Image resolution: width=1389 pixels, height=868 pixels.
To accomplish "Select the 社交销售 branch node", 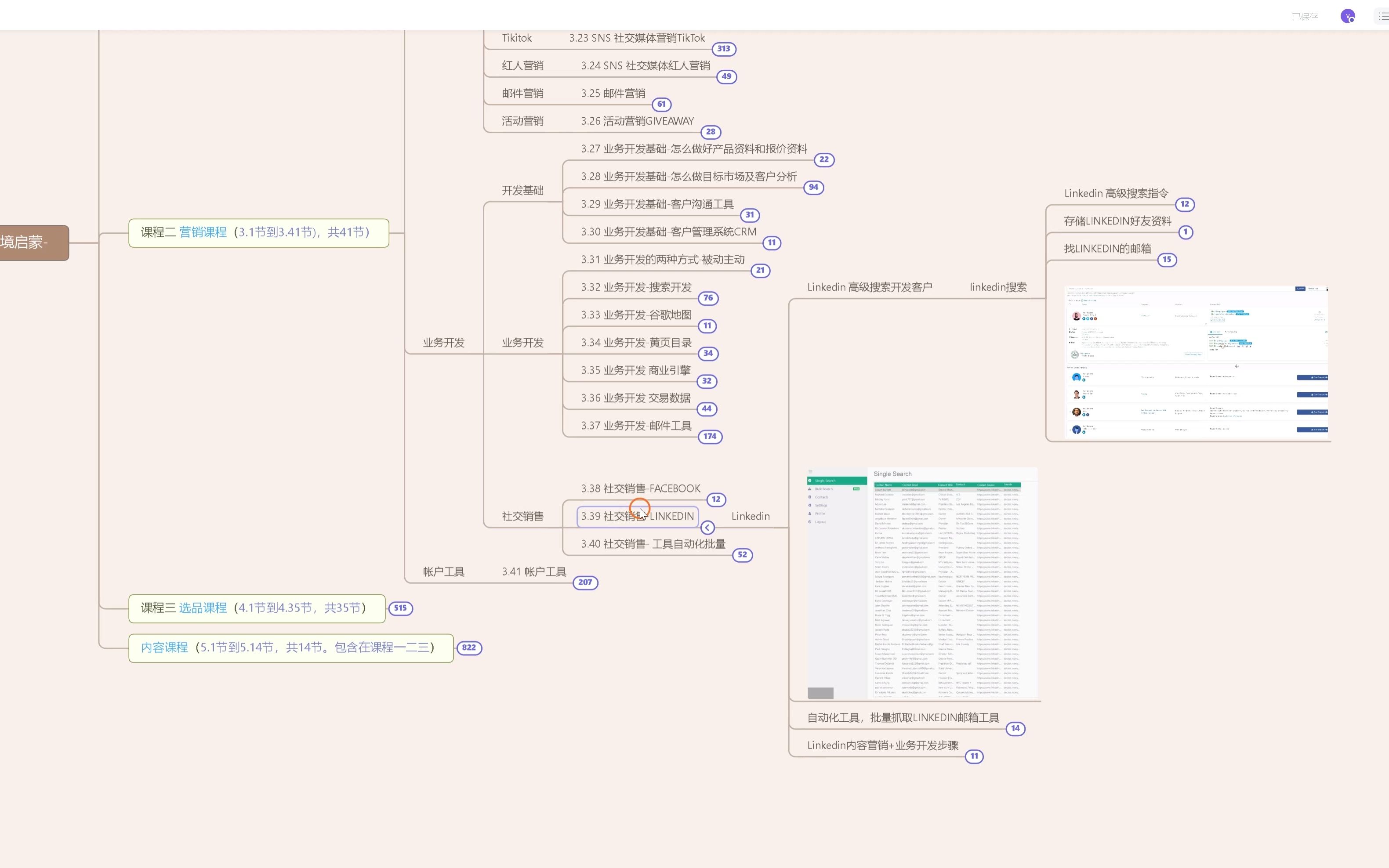I will pyautogui.click(x=522, y=516).
